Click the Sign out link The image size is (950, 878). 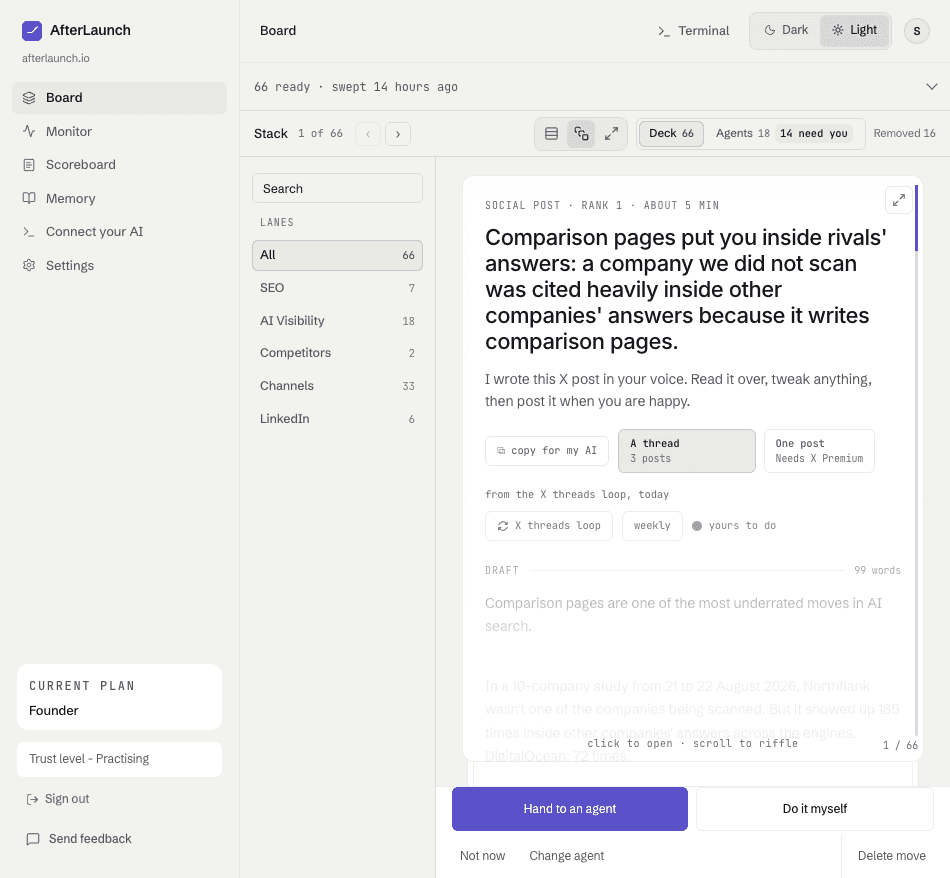point(58,799)
